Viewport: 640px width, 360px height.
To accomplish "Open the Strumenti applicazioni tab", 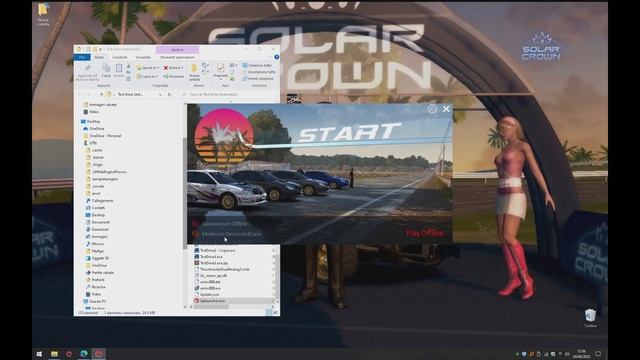I will point(177,57).
